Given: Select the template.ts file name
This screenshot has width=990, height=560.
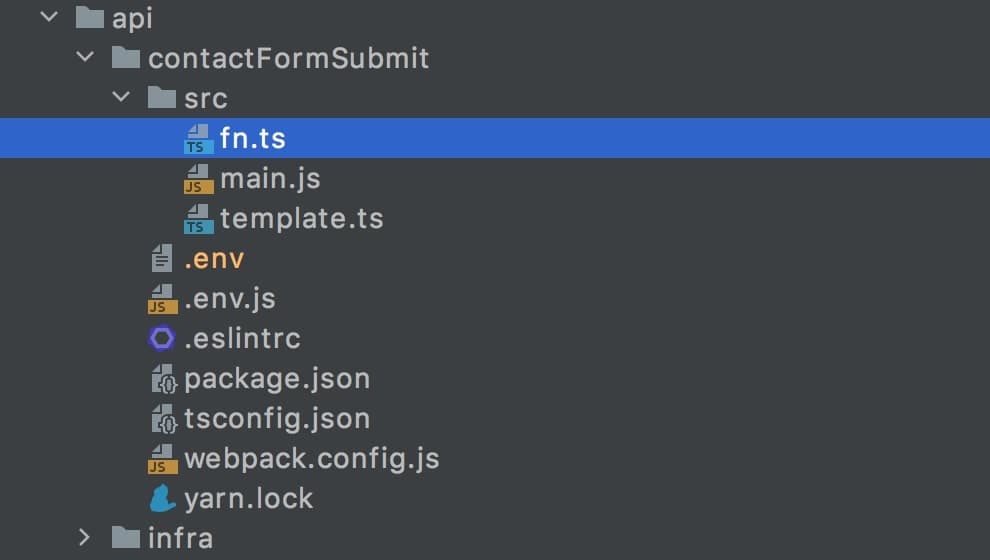Looking at the screenshot, I should 302,218.
